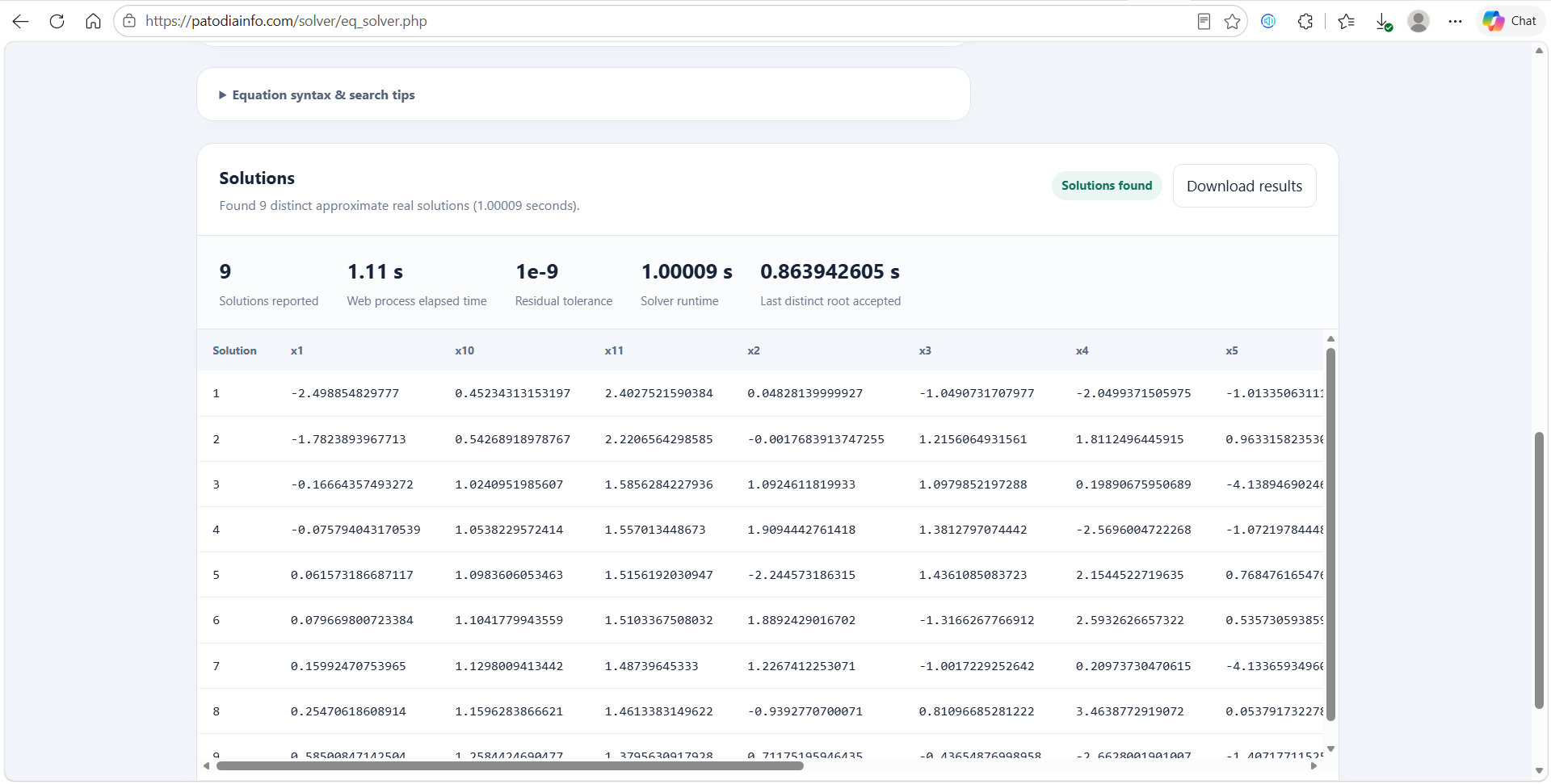Click the x3 column header
The height and width of the screenshot is (784, 1551).
click(x=925, y=350)
